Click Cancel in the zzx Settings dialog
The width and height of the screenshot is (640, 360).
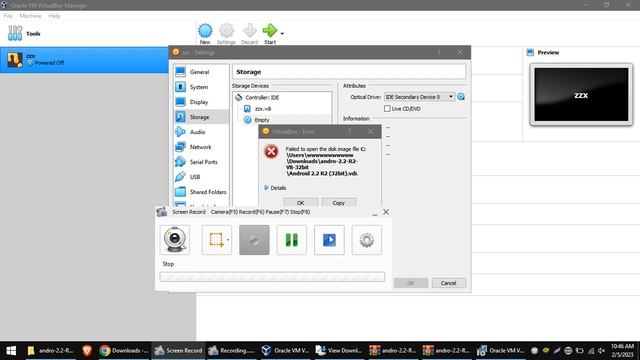tap(448, 283)
